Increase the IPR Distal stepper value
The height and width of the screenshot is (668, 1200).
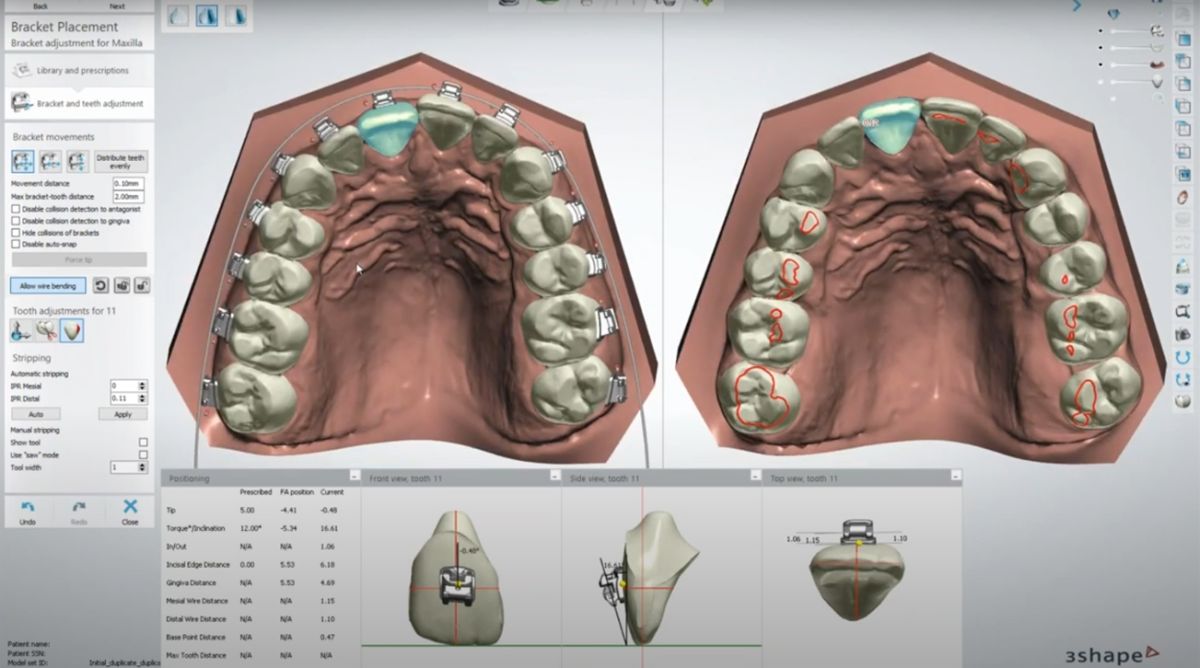pos(143,394)
